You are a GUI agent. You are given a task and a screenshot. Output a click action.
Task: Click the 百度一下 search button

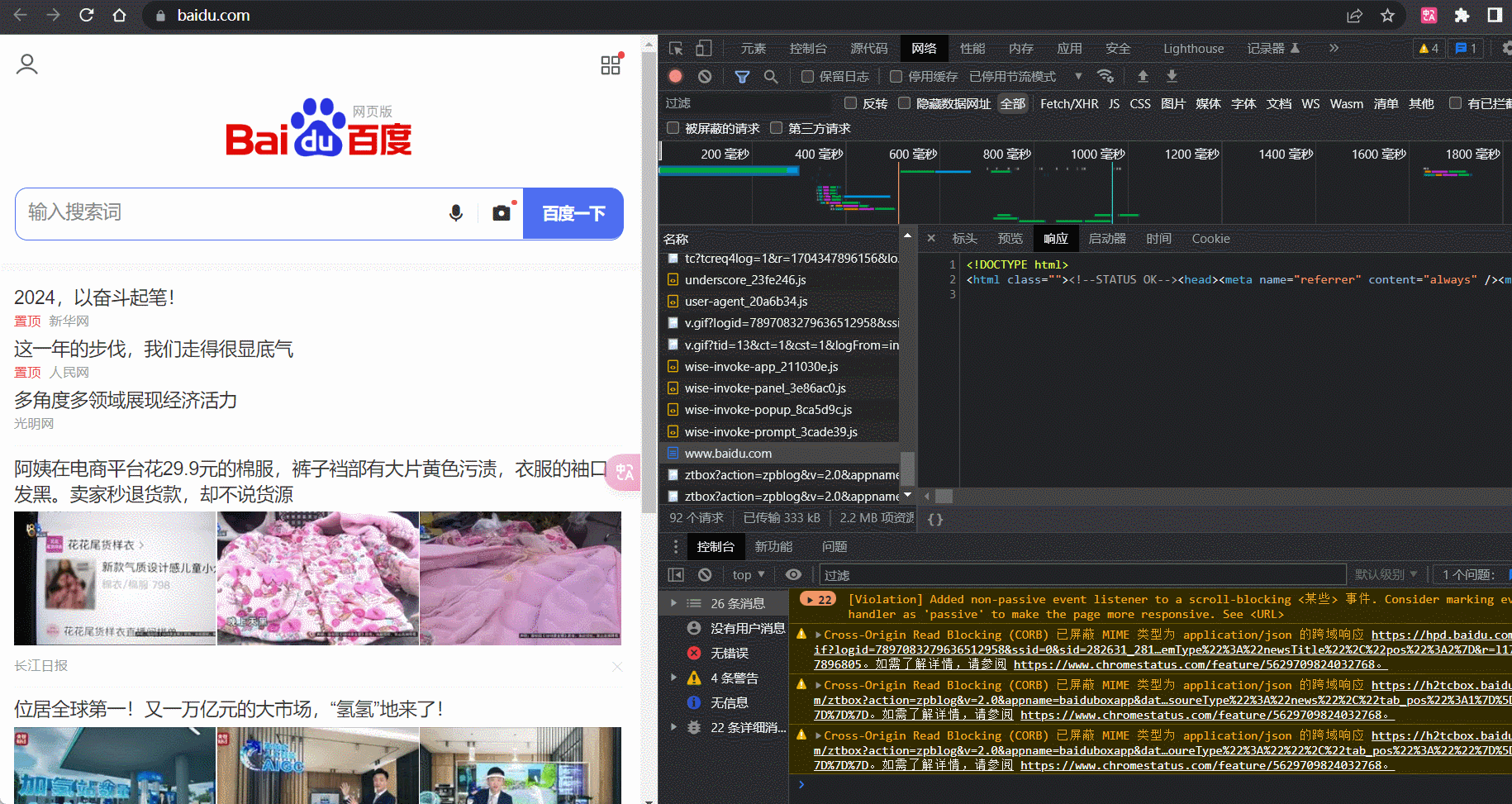click(x=573, y=213)
